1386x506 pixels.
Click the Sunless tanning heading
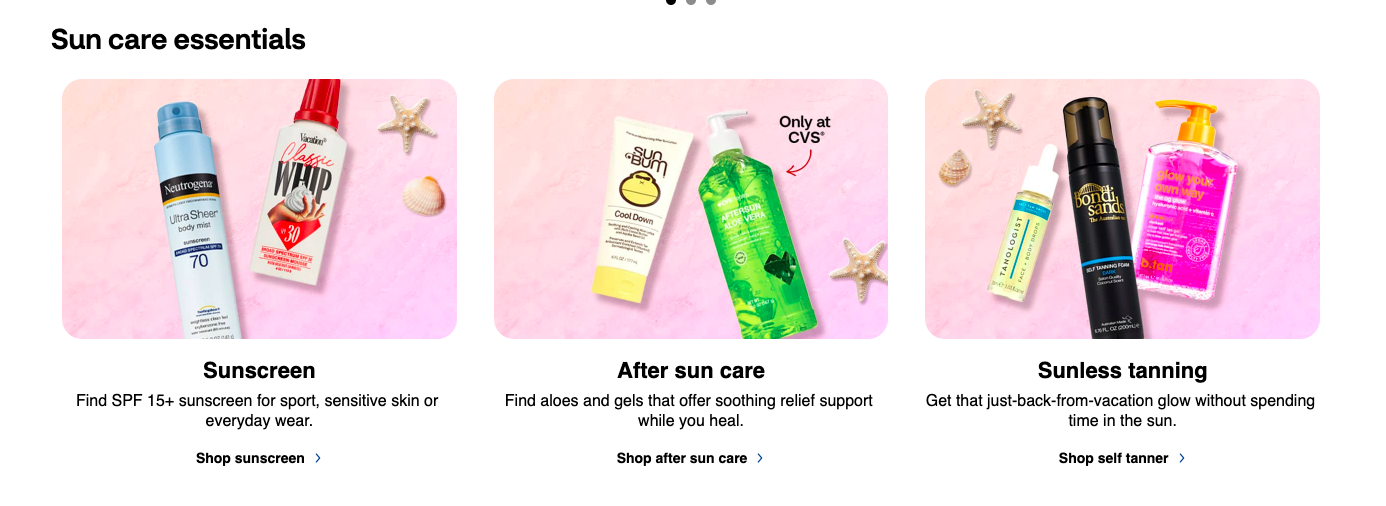(x=1122, y=371)
